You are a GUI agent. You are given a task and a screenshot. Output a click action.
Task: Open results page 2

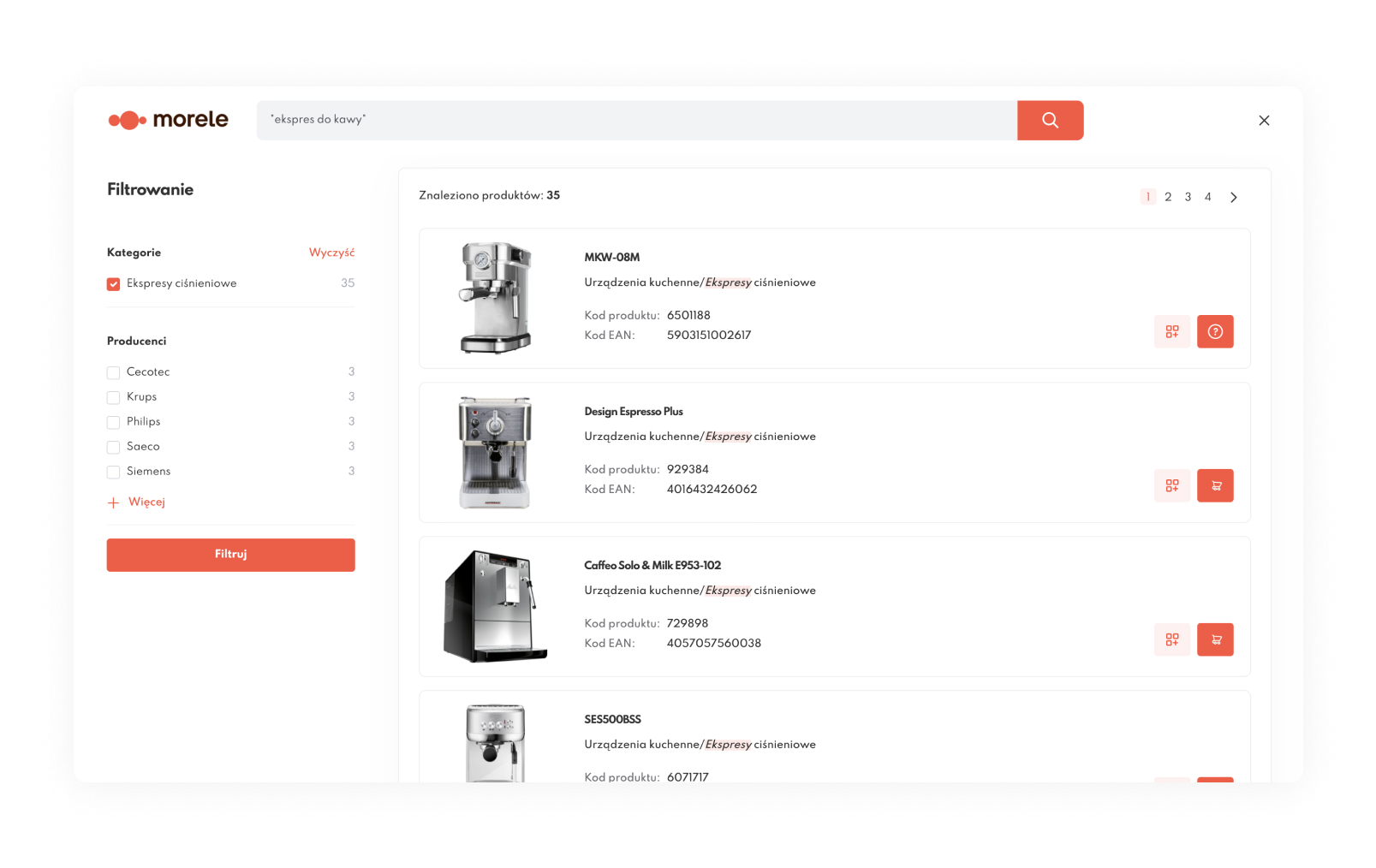tap(1167, 197)
